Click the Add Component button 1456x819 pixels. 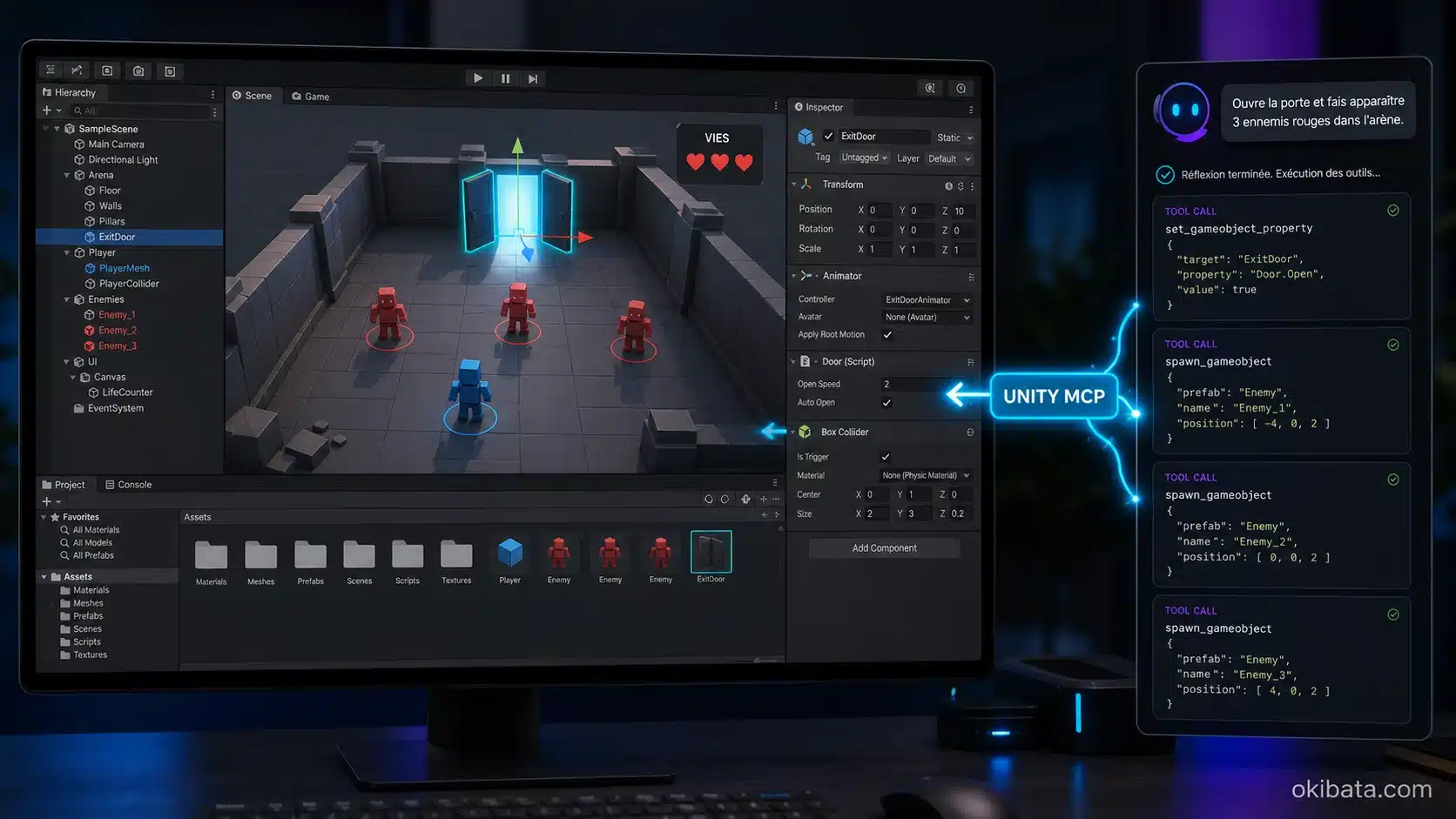pyautogui.click(x=884, y=548)
